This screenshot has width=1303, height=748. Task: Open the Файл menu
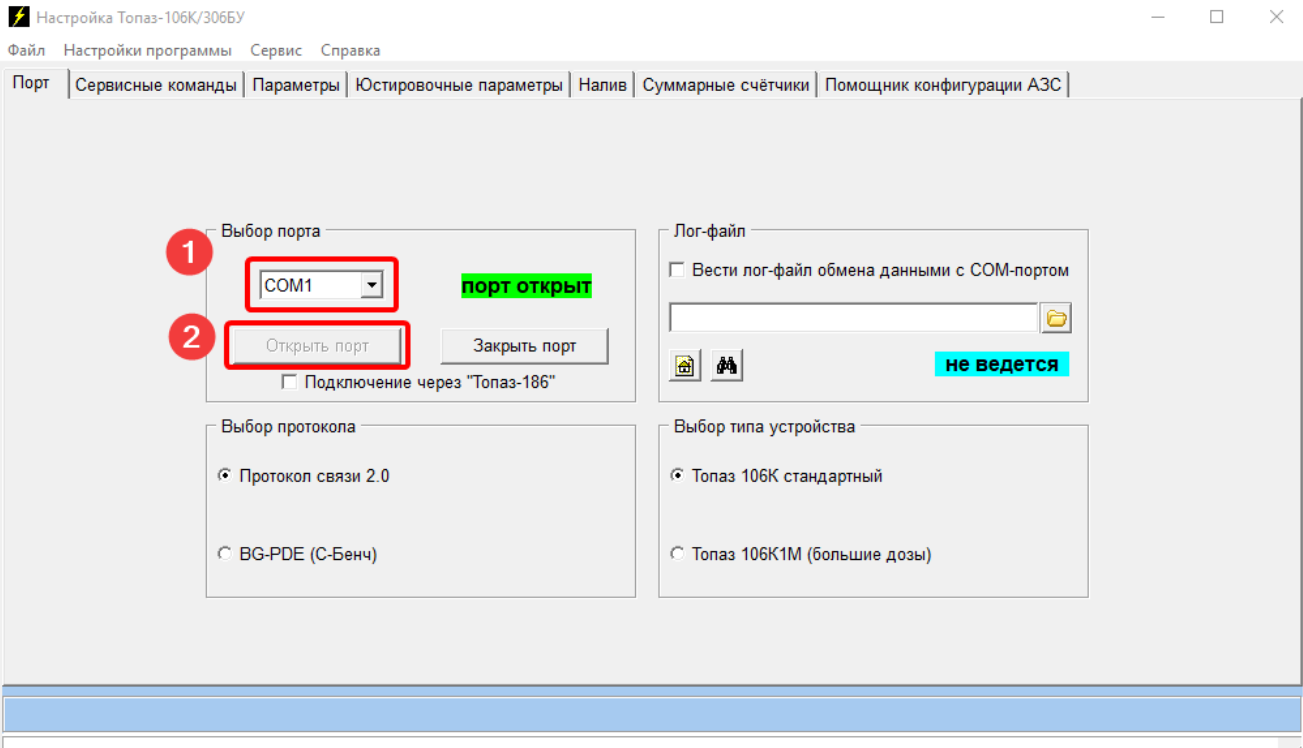click(26, 50)
